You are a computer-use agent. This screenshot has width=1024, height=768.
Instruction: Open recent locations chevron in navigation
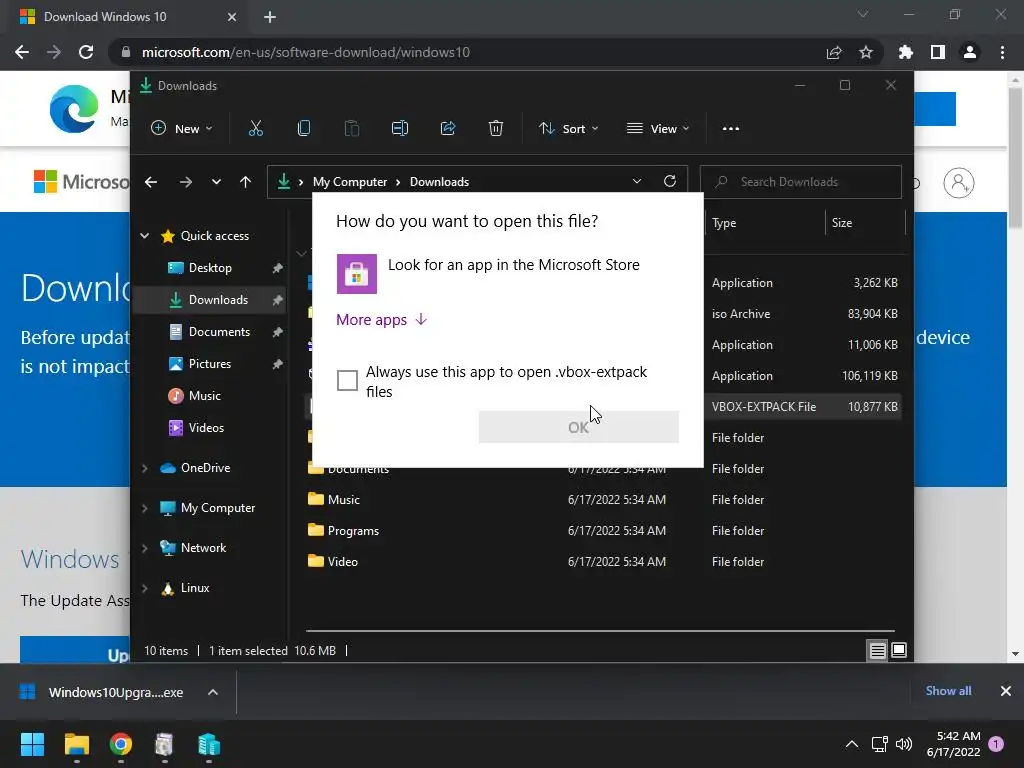click(x=216, y=182)
